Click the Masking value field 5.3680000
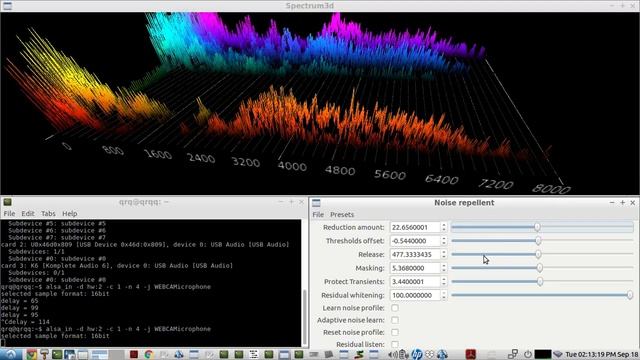 (x=415, y=268)
